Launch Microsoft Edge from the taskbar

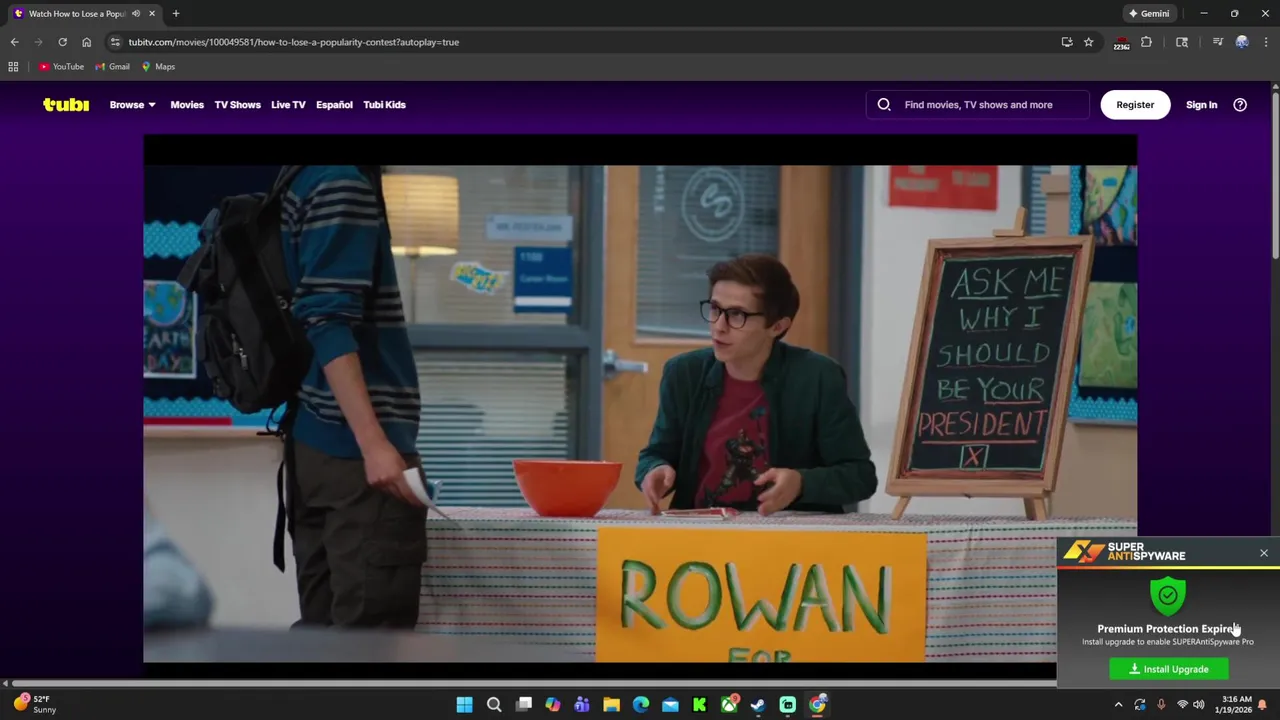(x=641, y=705)
